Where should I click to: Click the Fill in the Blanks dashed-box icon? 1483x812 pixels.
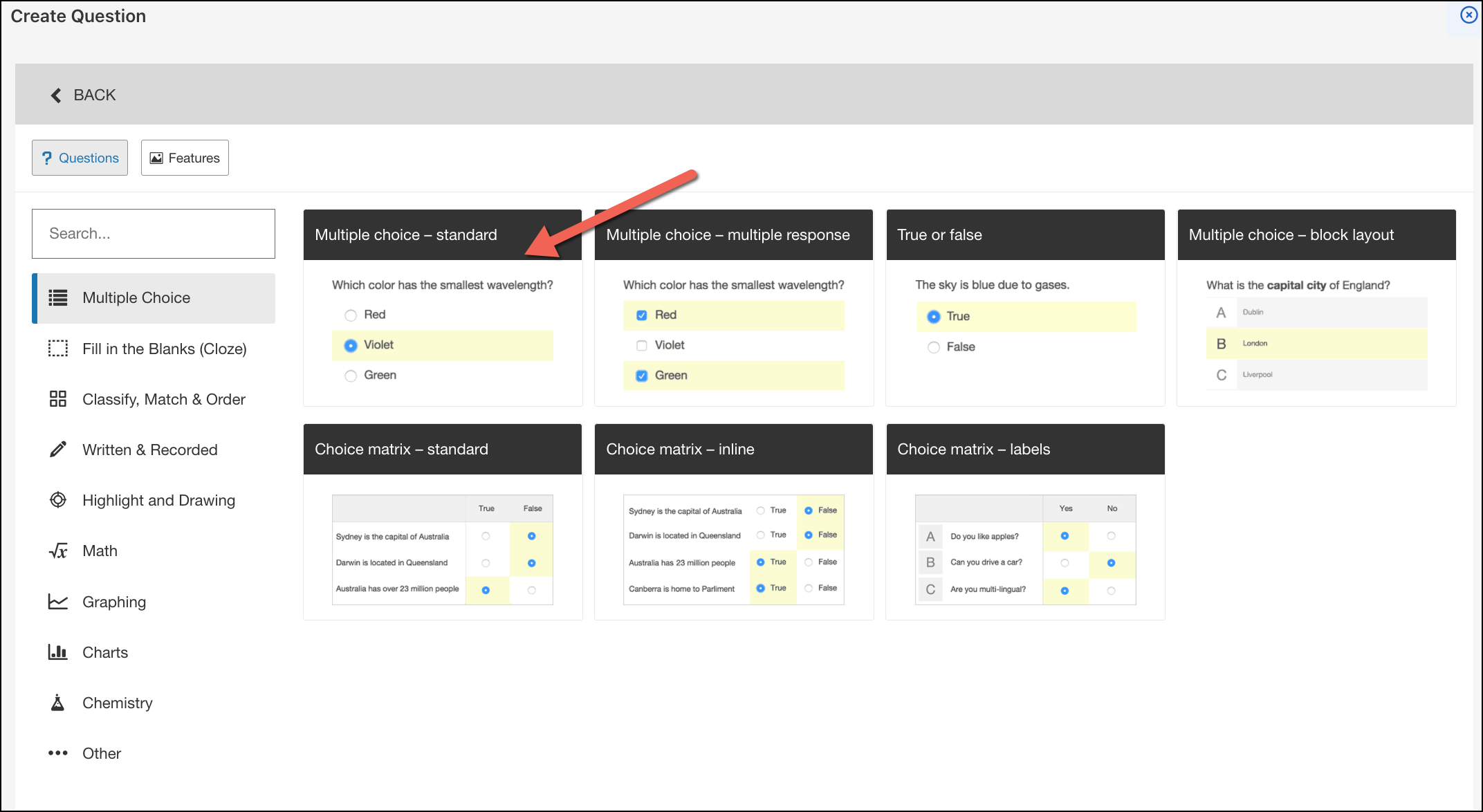click(x=58, y=349)
